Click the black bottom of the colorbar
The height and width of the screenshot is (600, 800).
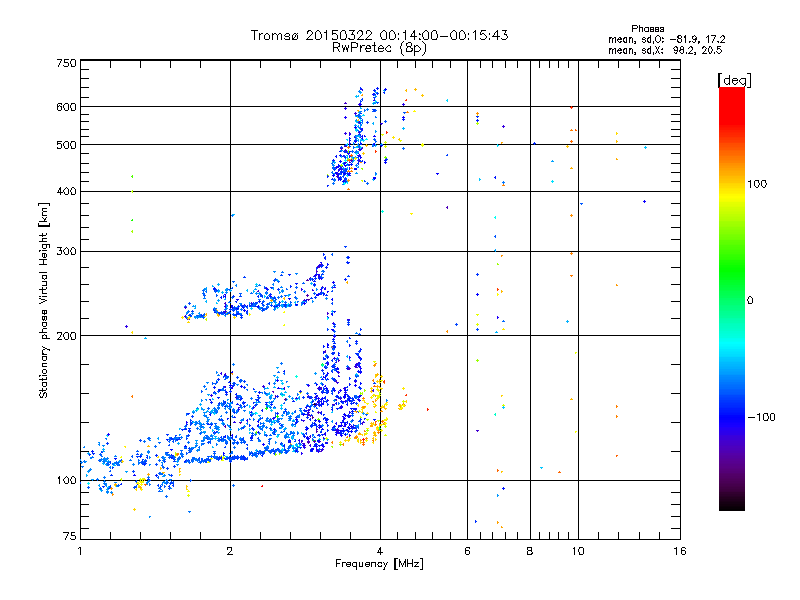click(x=732, y=503)
